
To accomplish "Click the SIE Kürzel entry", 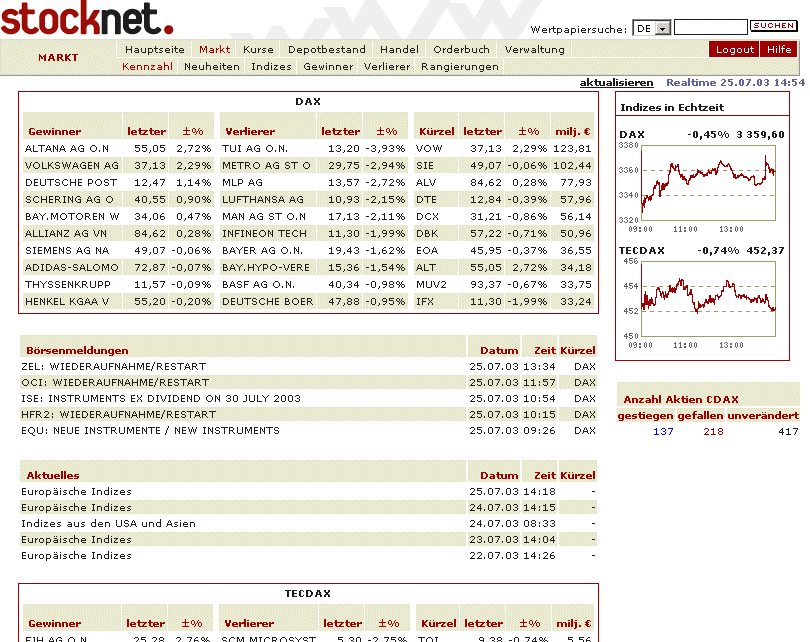I will coord(425,166).
